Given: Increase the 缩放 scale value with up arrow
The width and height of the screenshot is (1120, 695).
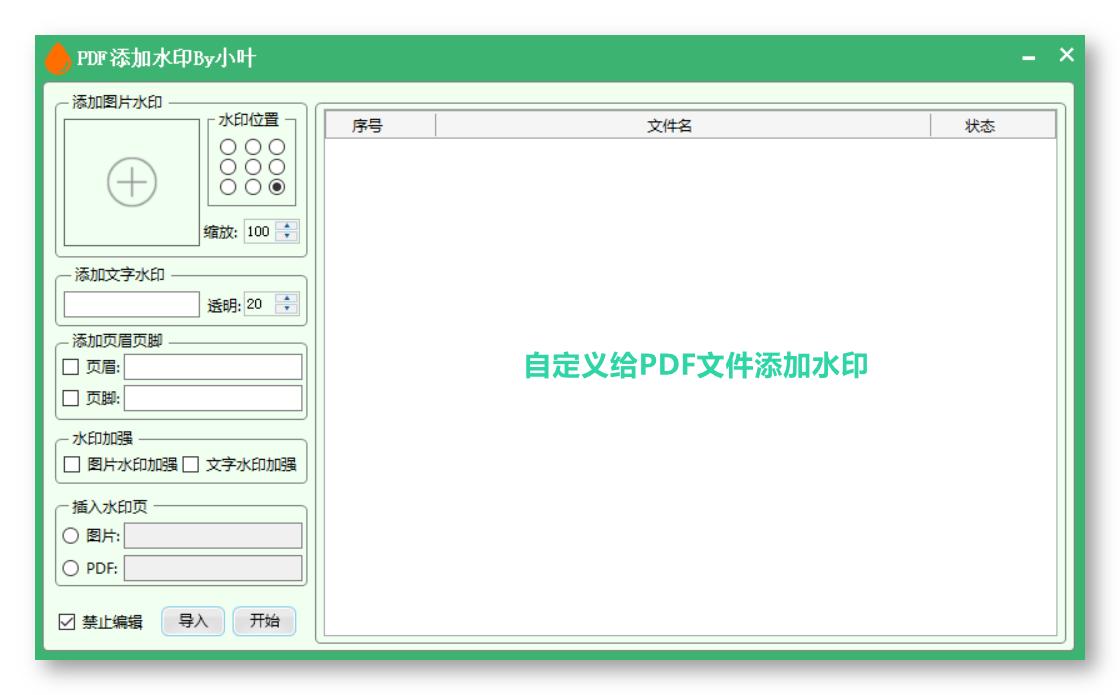Looking at the screenshot, I should (x=288, y=225).
